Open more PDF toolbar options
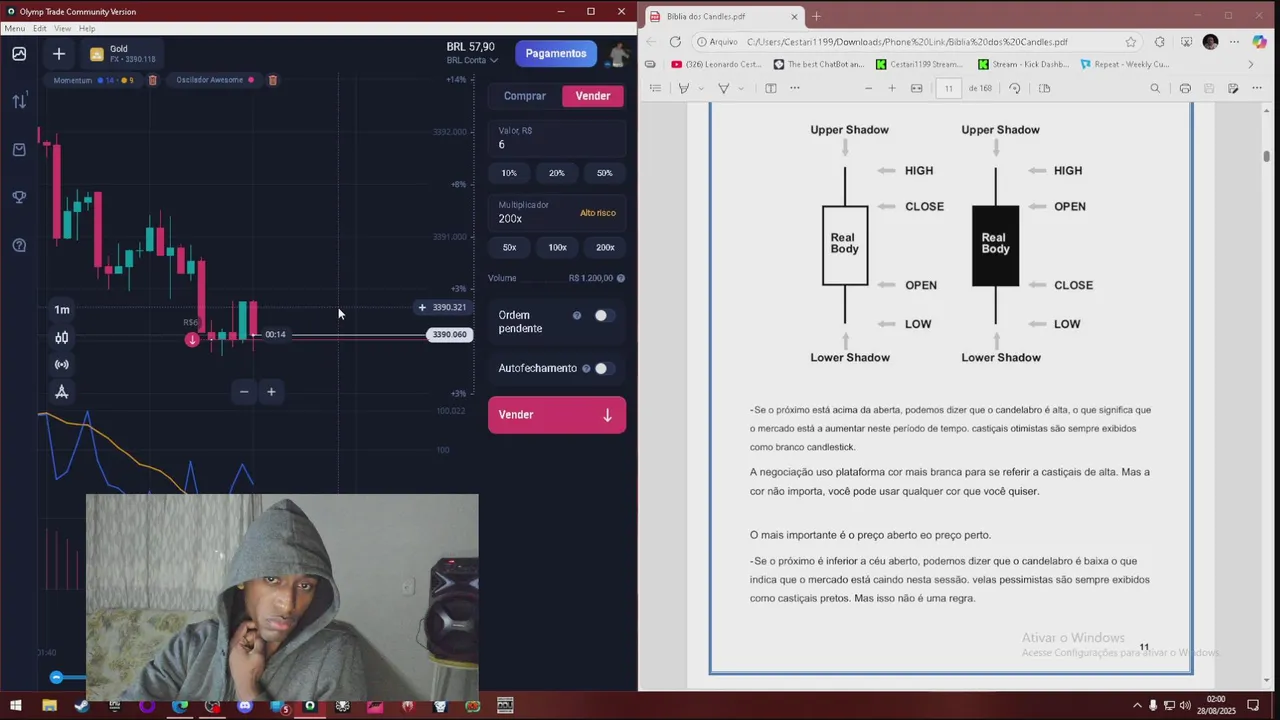Viewport: 1280px width, 720px height. coord(795,88)
